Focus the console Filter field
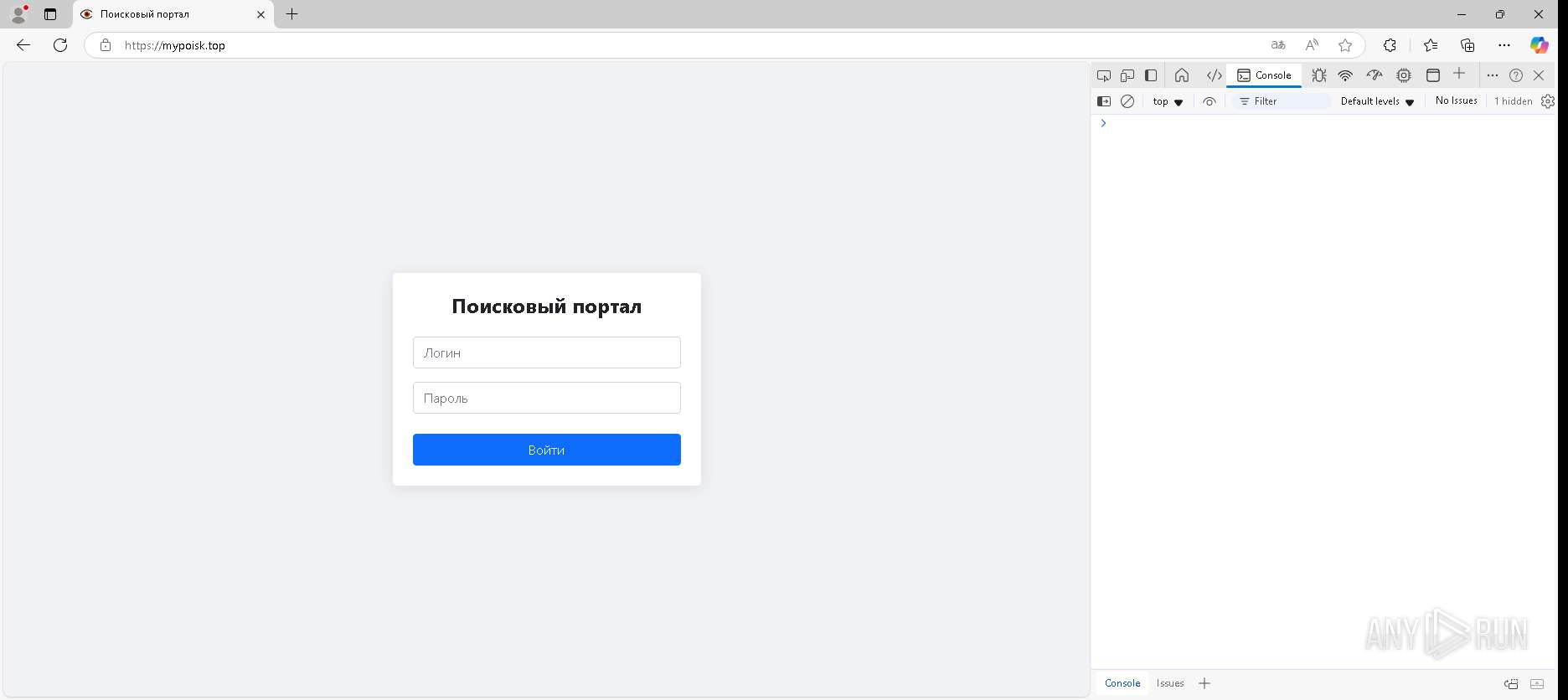Image resolution: width=1568 pixels, height=700 pixels. click(1282, 101)
